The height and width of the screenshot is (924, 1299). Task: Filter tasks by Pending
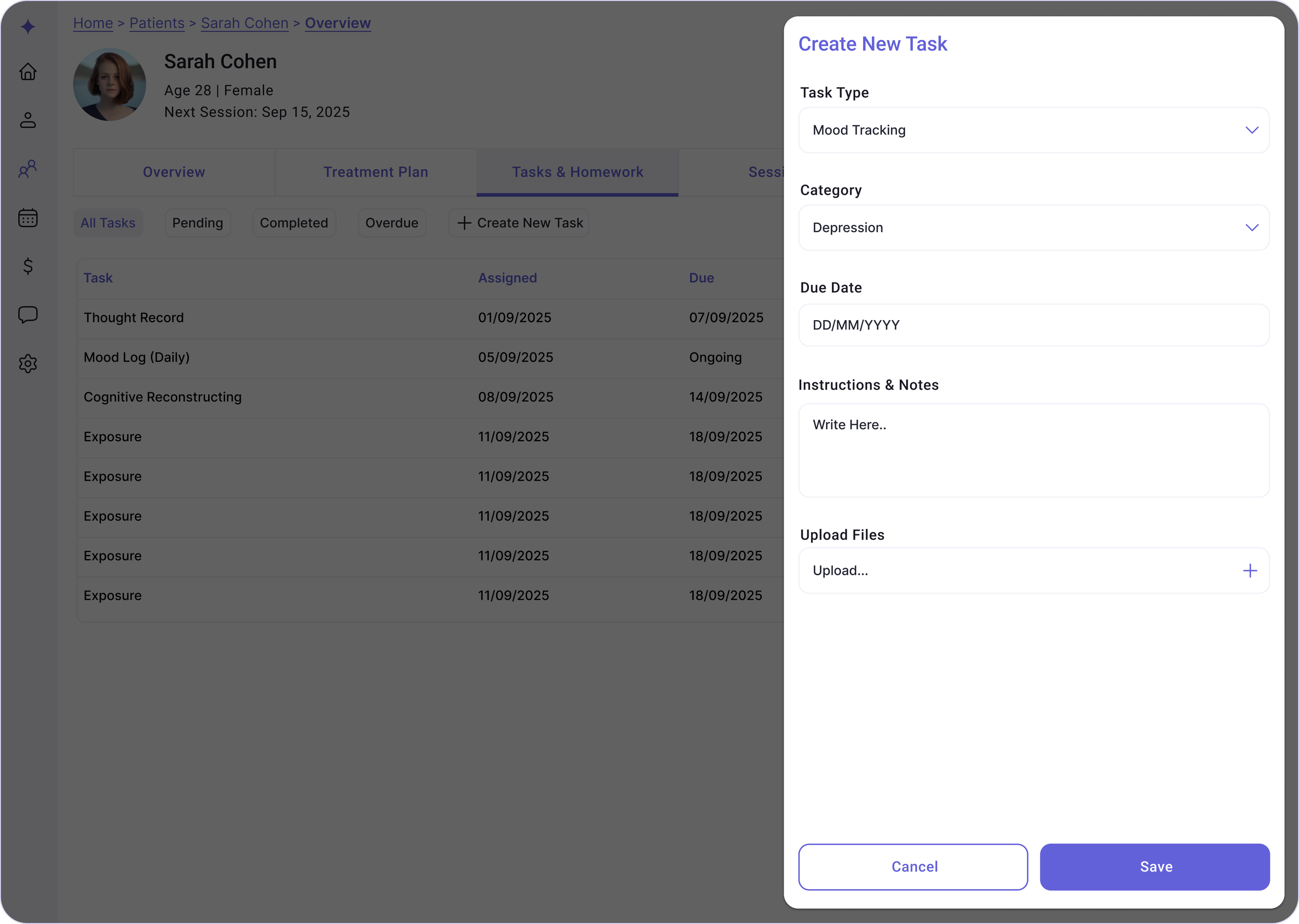197,223
